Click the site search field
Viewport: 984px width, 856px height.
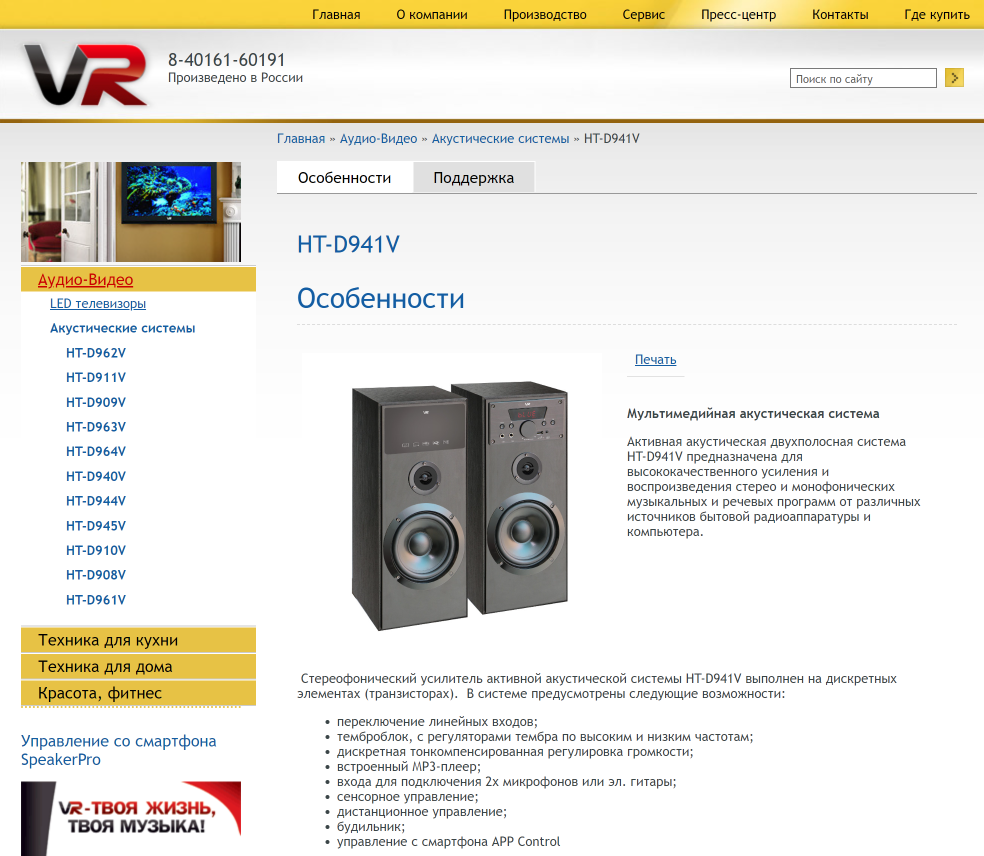click(863, 78)
